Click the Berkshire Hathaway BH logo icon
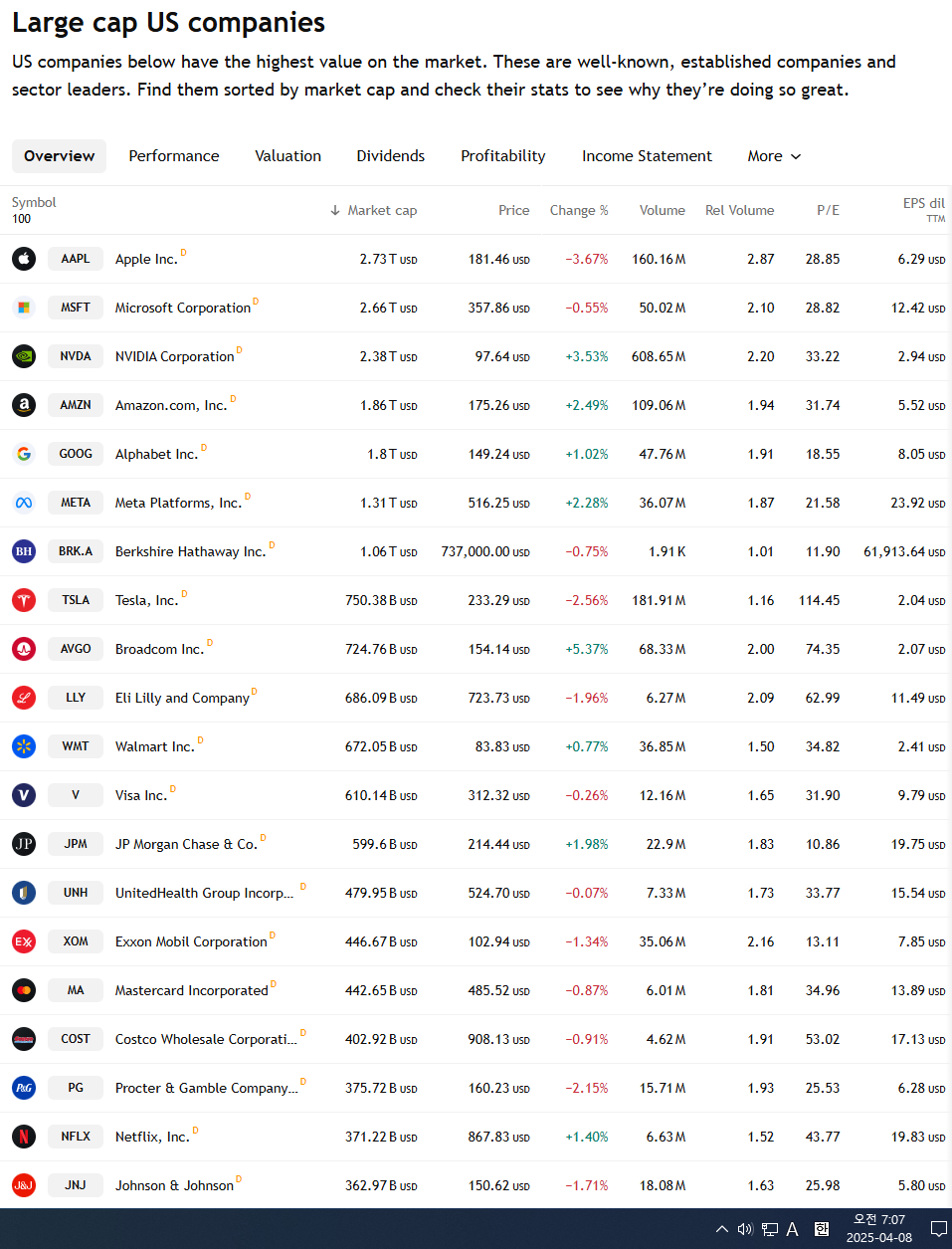952x1249 pixels. [x=24, y=551]
